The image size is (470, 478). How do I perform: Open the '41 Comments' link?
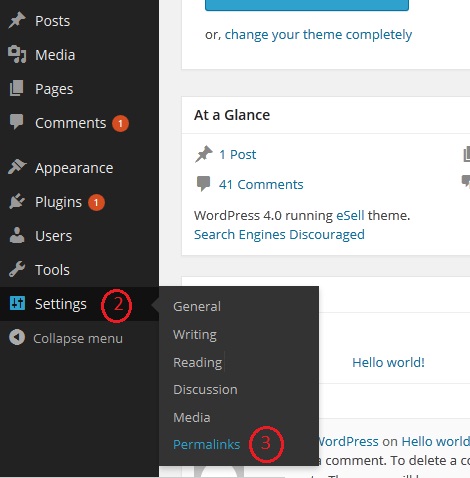261,184
